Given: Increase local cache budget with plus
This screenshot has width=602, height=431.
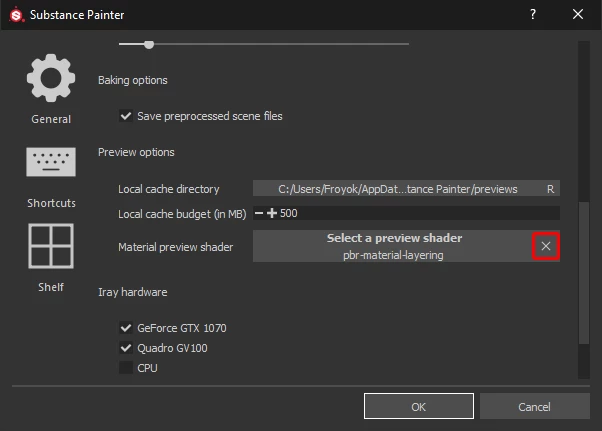Looking at the screenshot, I should pyautogui.click(x=271, y=213).
